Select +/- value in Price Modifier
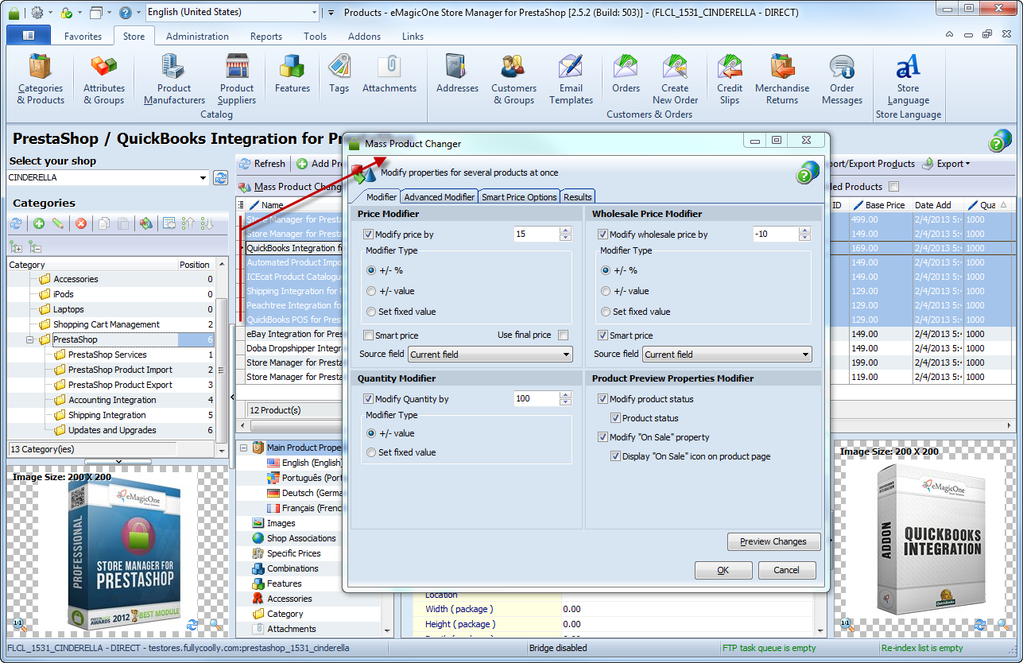1023x663 pixels. click(x=371, y=291)
